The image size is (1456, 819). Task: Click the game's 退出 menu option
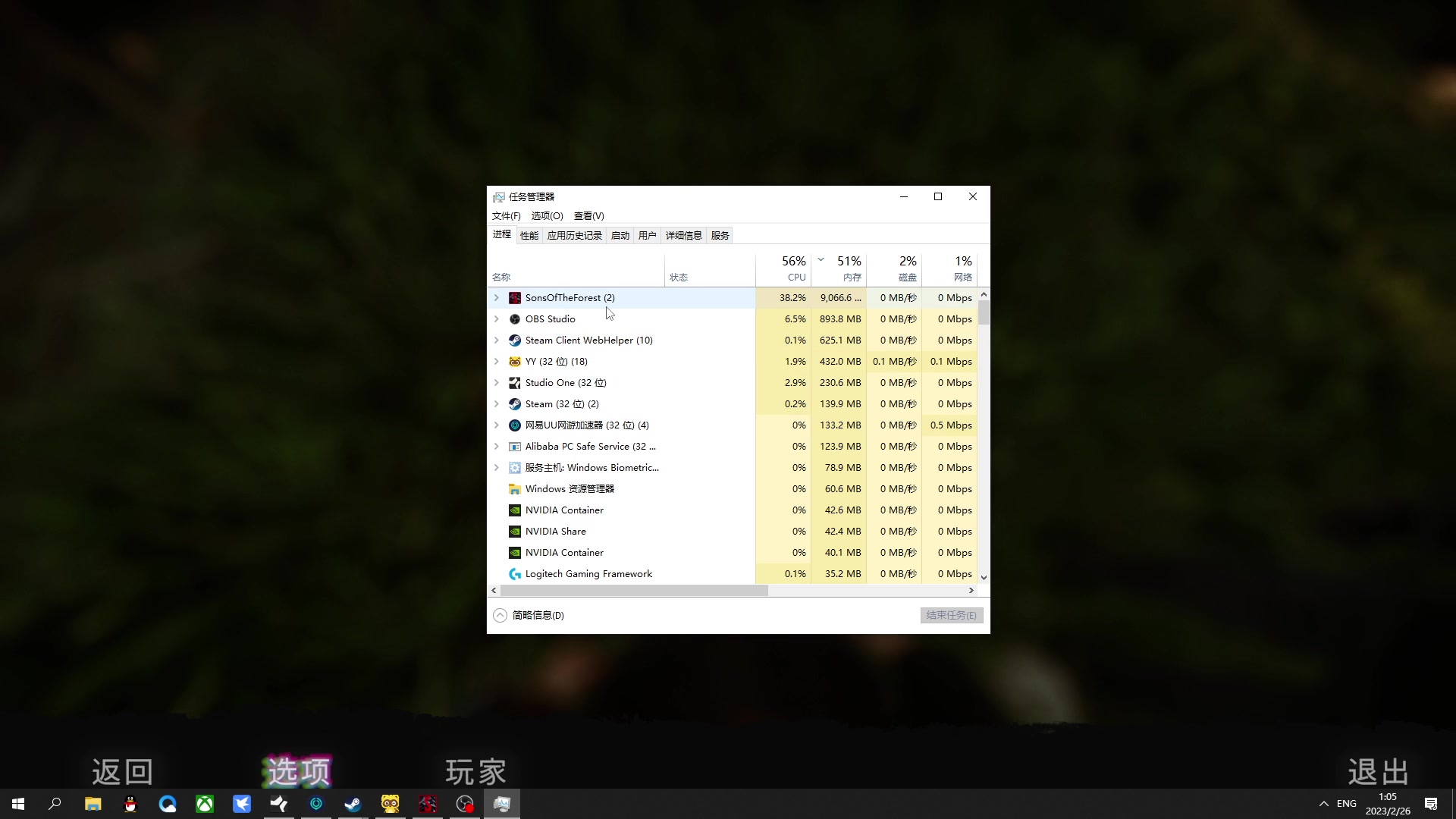click(x=1379, y=772)
